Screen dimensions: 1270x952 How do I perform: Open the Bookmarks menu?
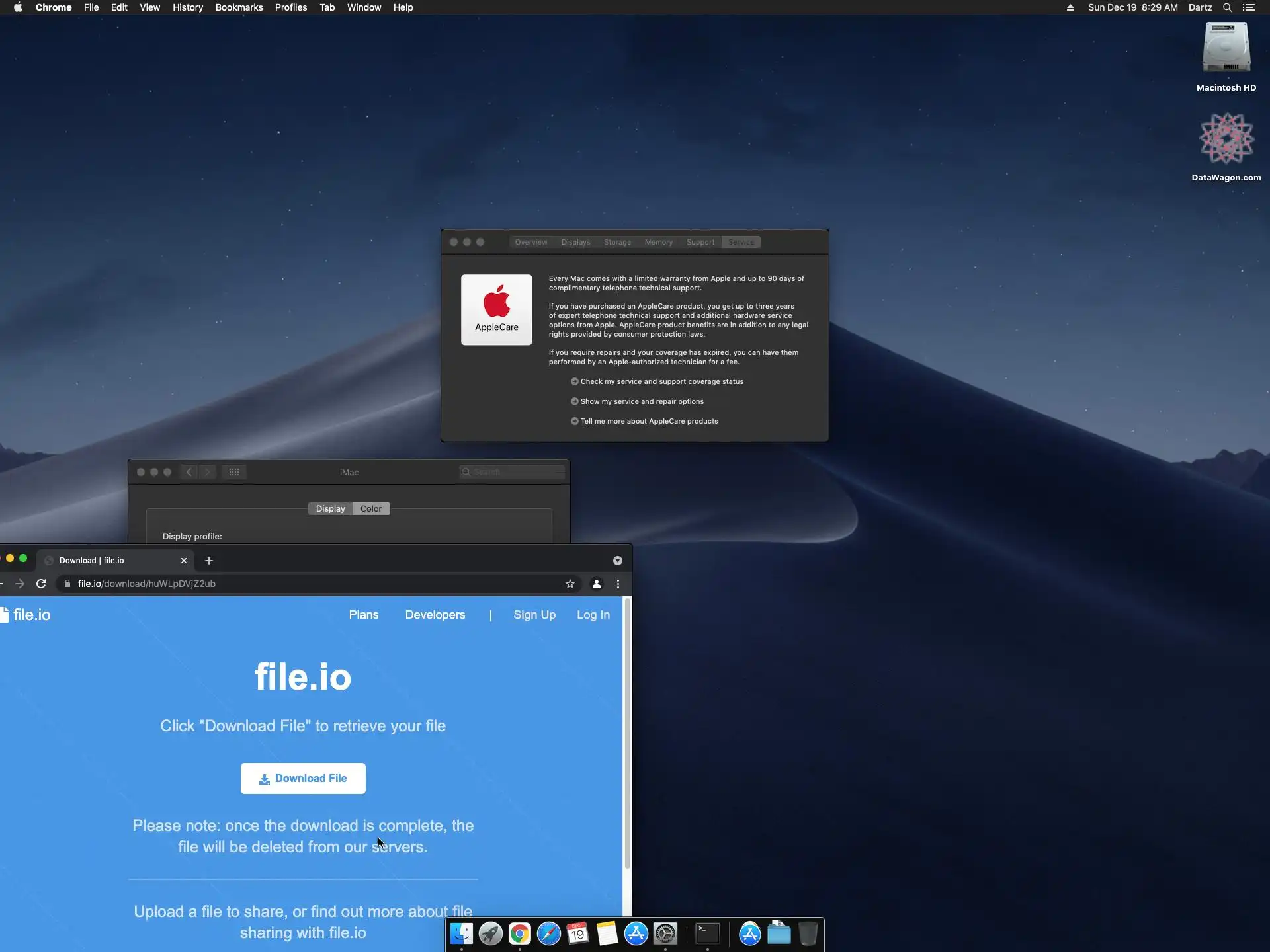point(239,7)
